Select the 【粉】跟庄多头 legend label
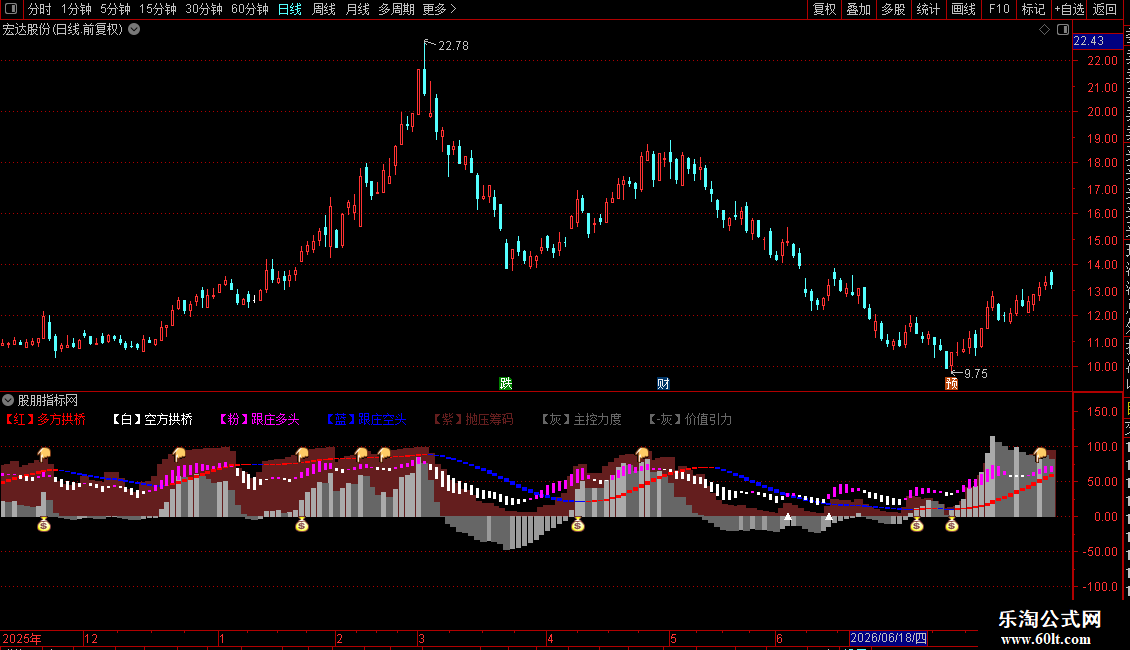This screenshot has height=650, width=1130. click(x=259, y=419)
